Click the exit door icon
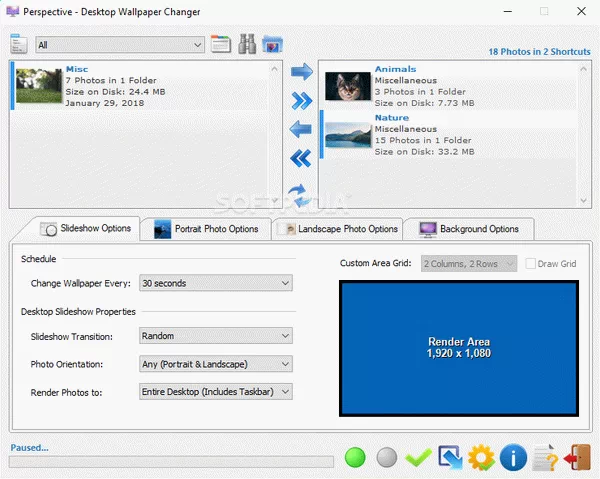 (575, 458)
